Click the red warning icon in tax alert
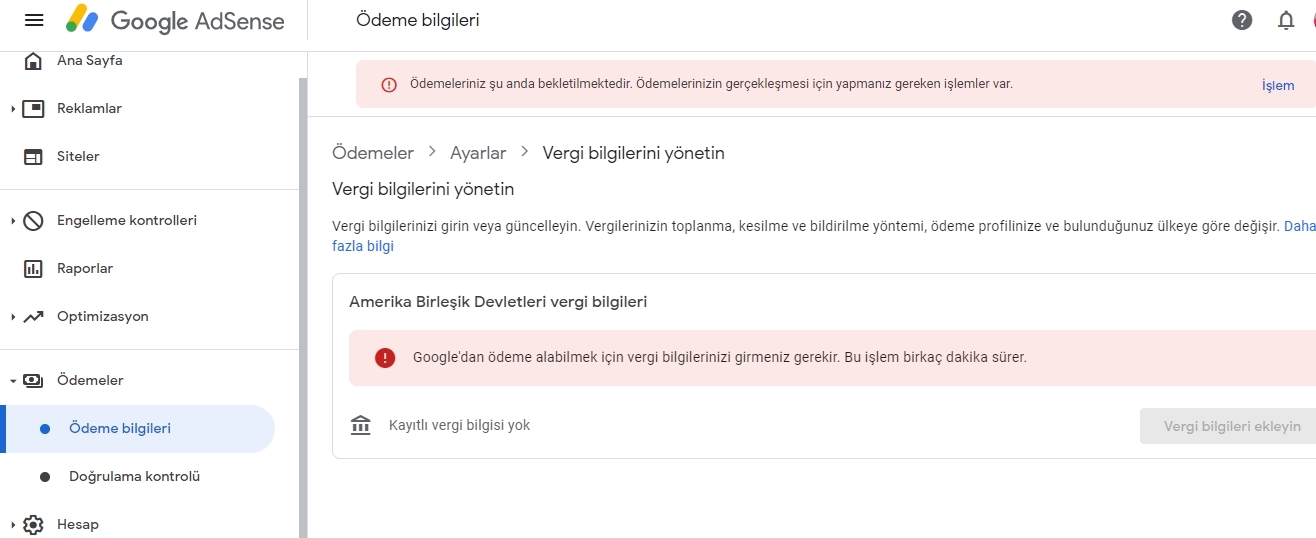Image resolution: width=1316 pixels, height=538 pixels. (x=385, y=358)
